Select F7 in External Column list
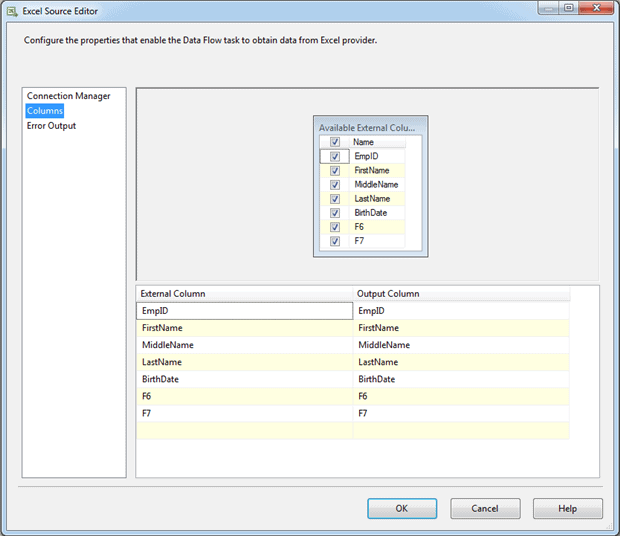The image size is (620, 536). tap(244, 413)
